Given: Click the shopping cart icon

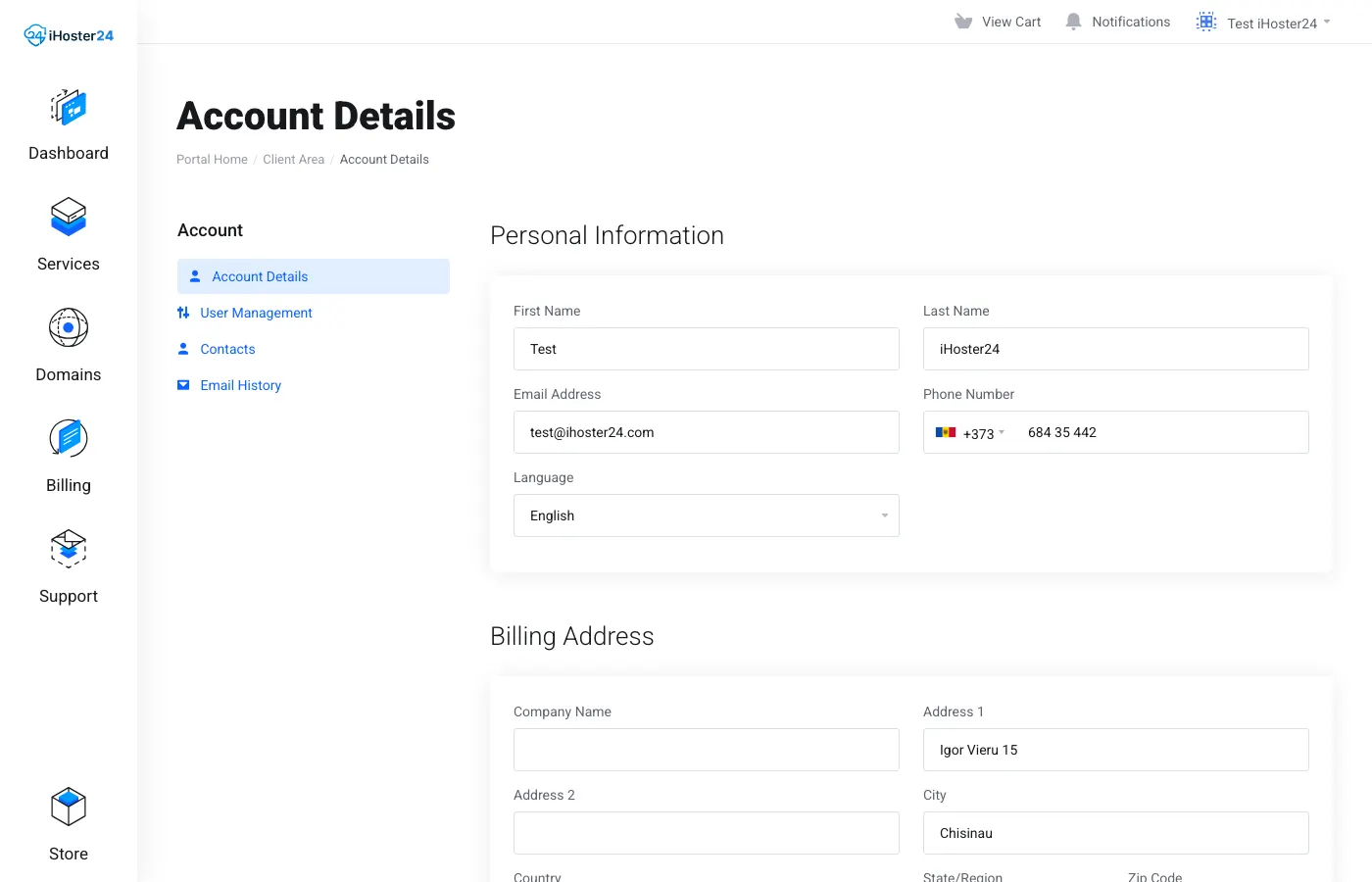Looking at the screenshot, I should [x=963, y=22].
